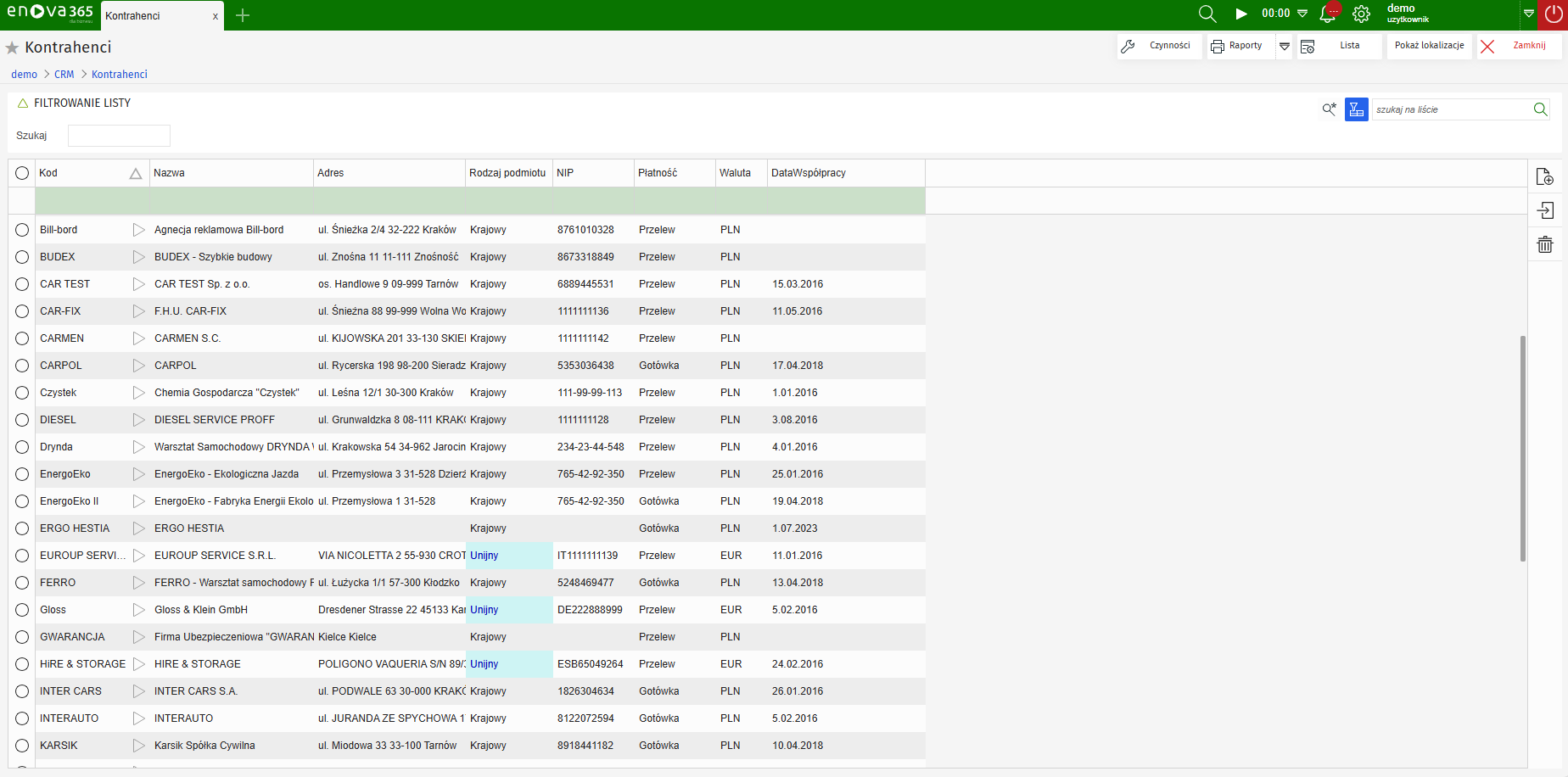Click the Szukaj filter input field
1568x777 pixels.
coord(119,136)
